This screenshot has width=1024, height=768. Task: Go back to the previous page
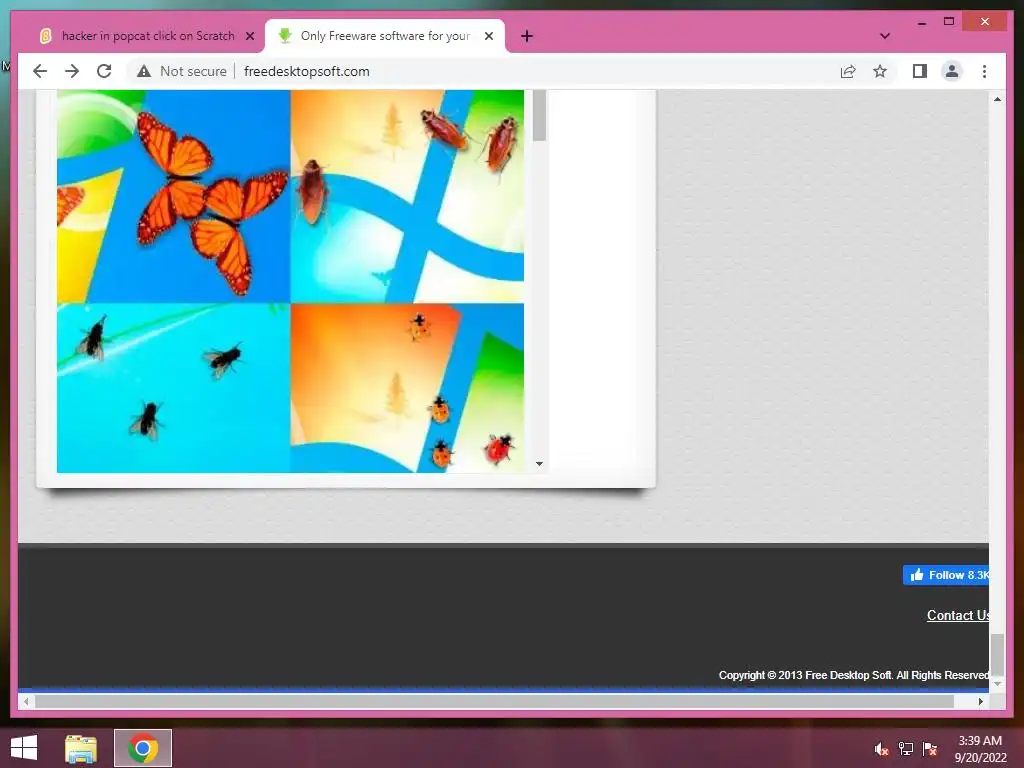[x=40, y=71]
